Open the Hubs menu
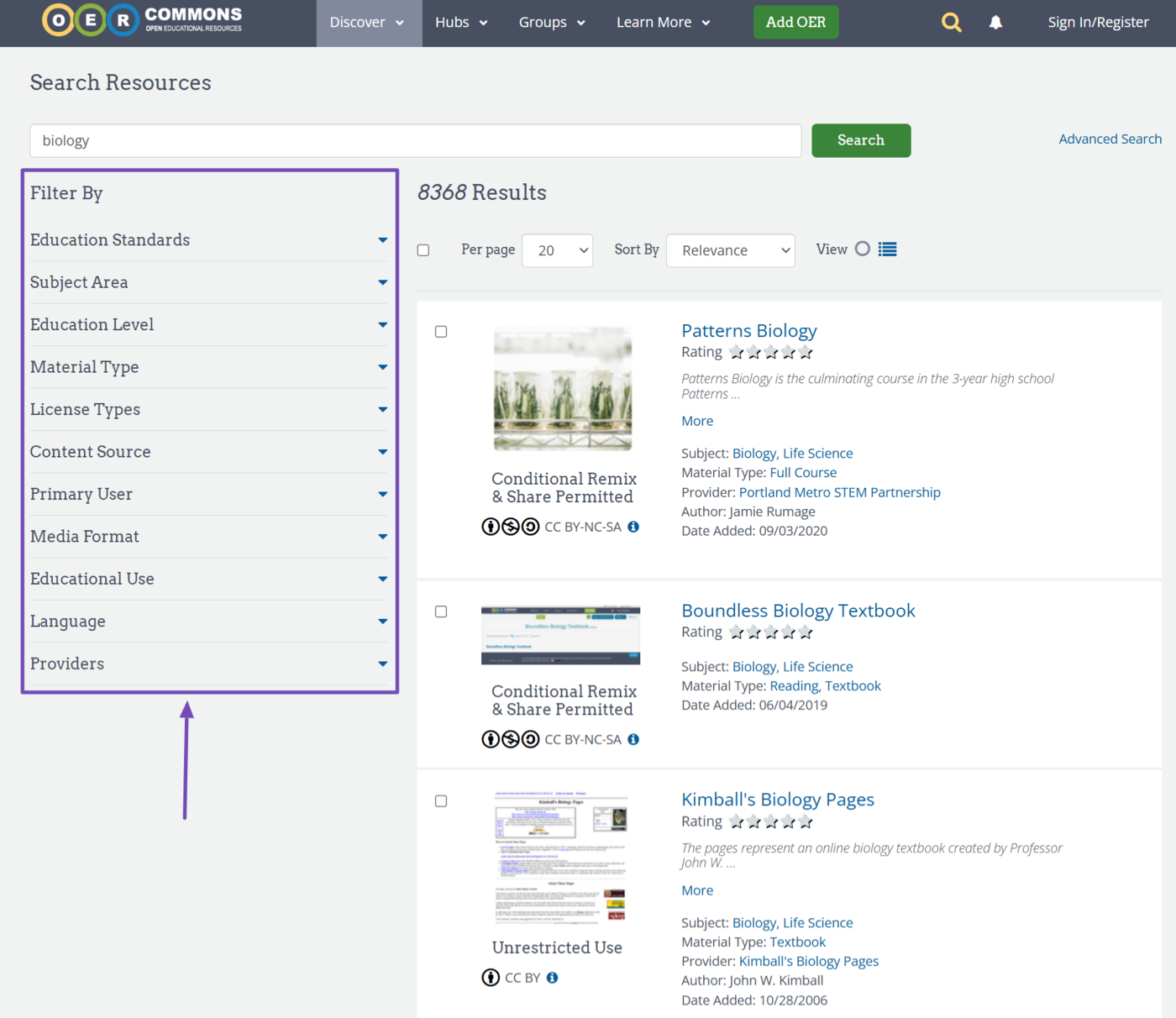Viewport: 1176px width, 1018px height. click(x=461, y=23)
